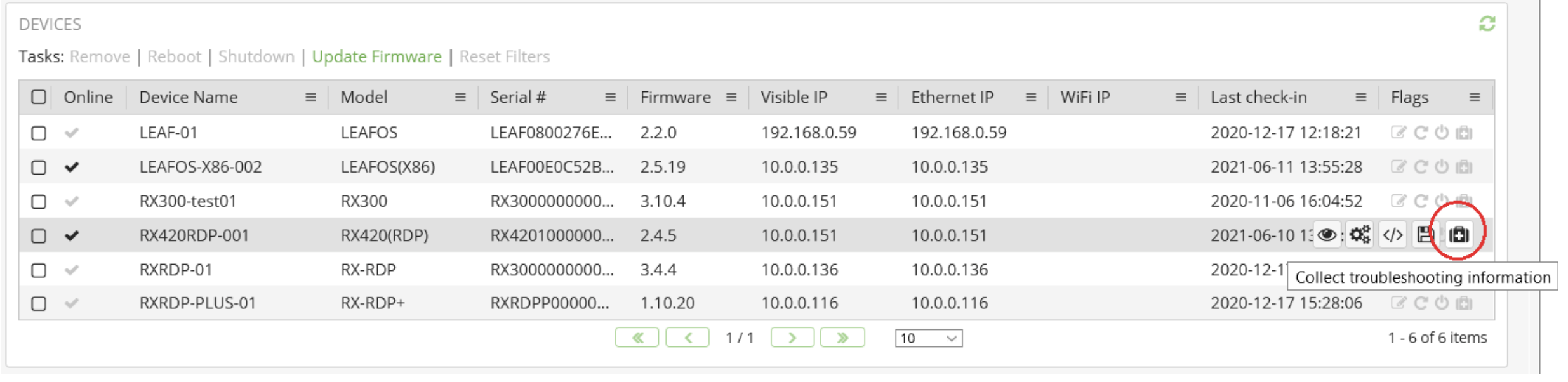Image resolution: width=1568 pixels, height=382 pixels.
Task: Click the Reset Filters link
Action: pyautogui.click(x=505, y=56)
